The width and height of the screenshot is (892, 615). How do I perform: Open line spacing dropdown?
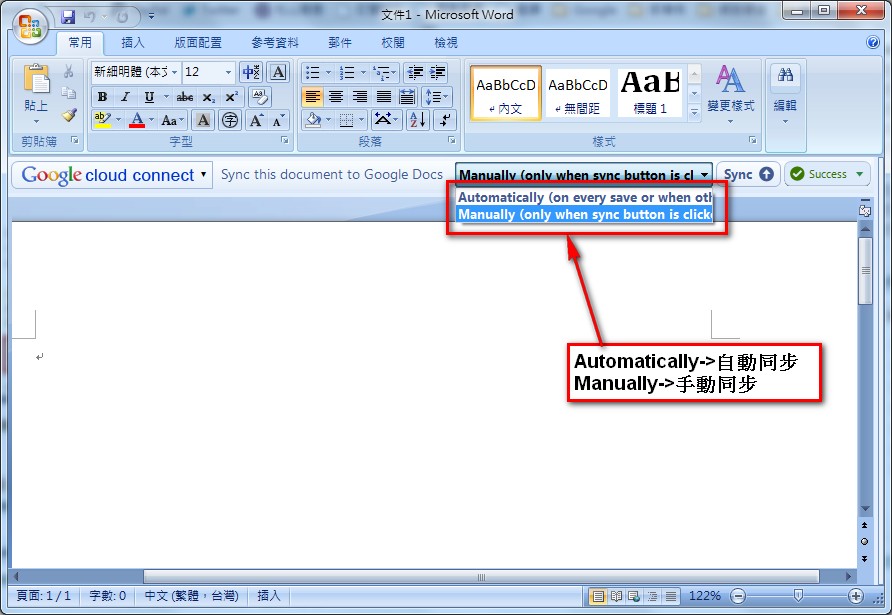(437, 97)
